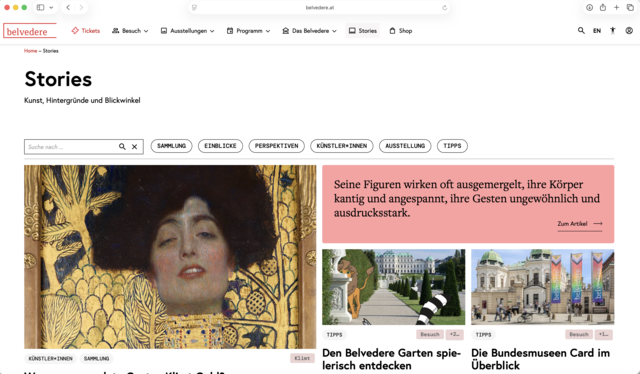Image resolution: width=640 pixels, height=374 pixels.
Task: Filter by TIPPS tag
Action: click(452, 146)
